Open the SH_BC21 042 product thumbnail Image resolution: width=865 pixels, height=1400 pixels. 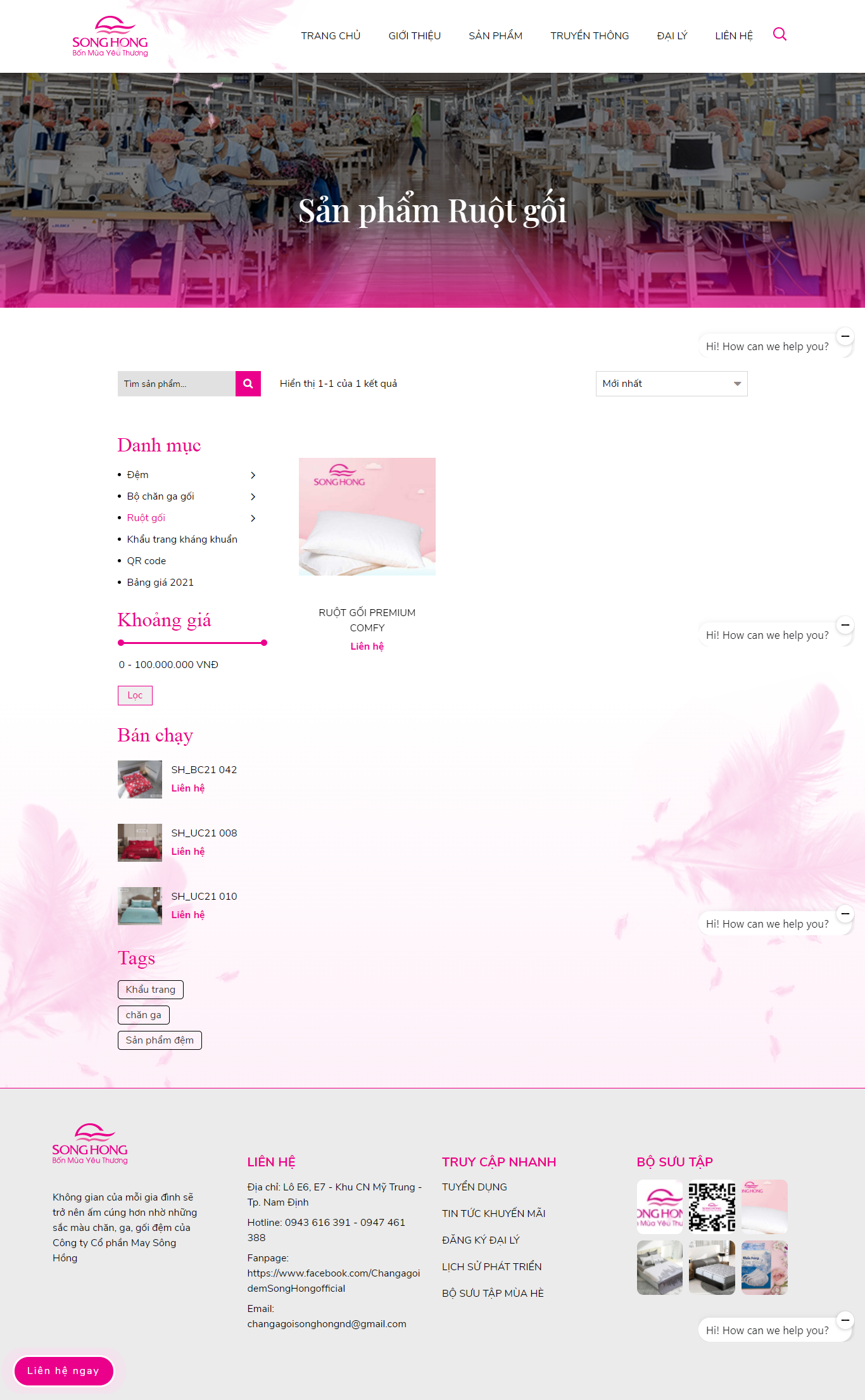coord(140,779)
